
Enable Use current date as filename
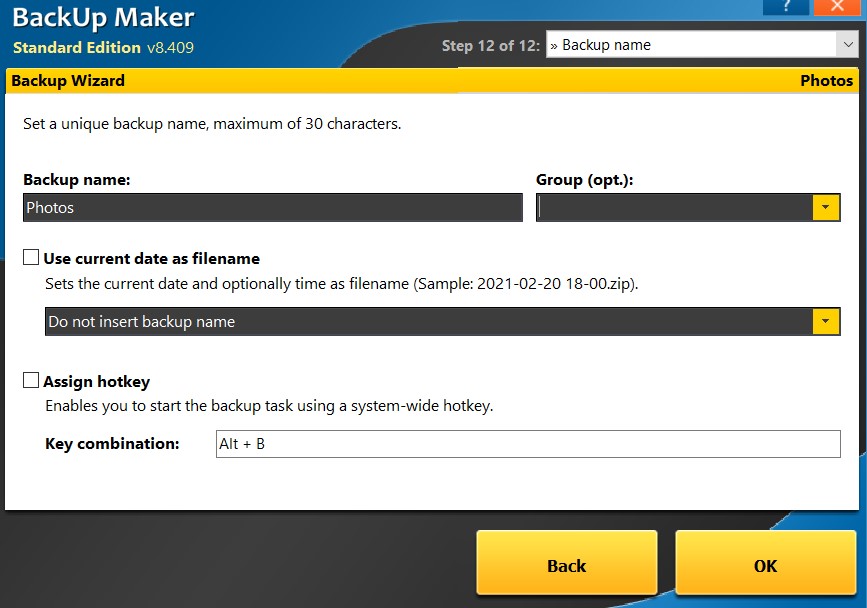coord(31,257)
